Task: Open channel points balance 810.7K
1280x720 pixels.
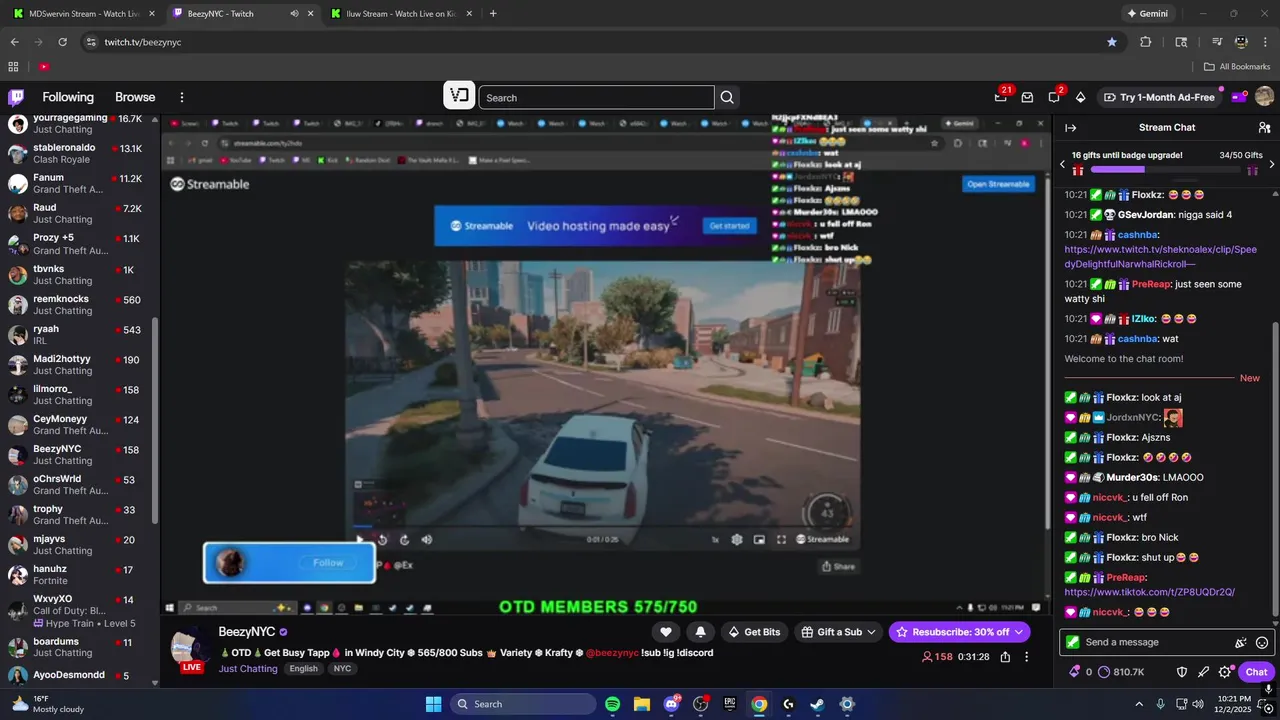Action: coord(1121,672)
